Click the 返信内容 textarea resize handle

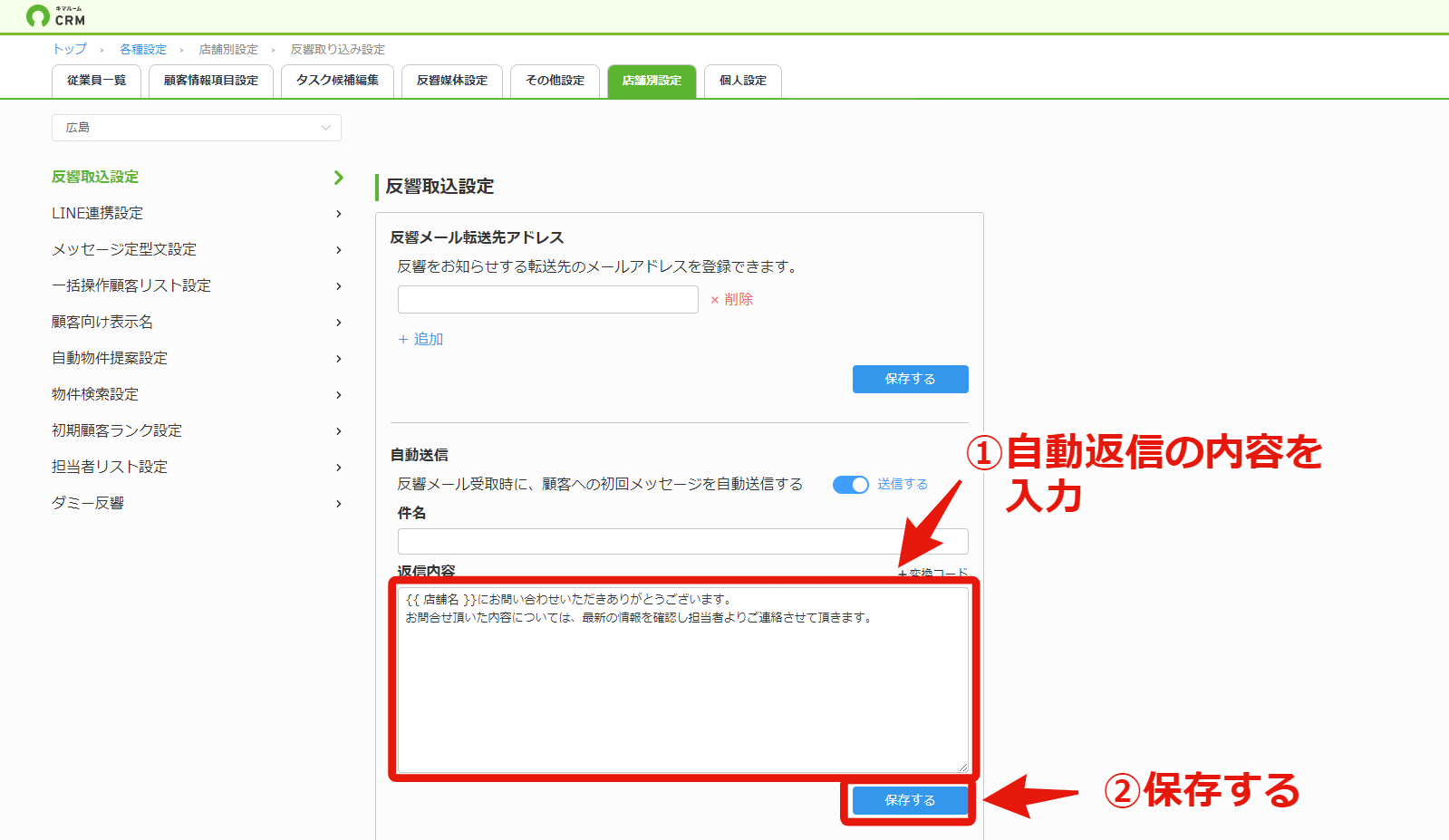coord(963,768)
